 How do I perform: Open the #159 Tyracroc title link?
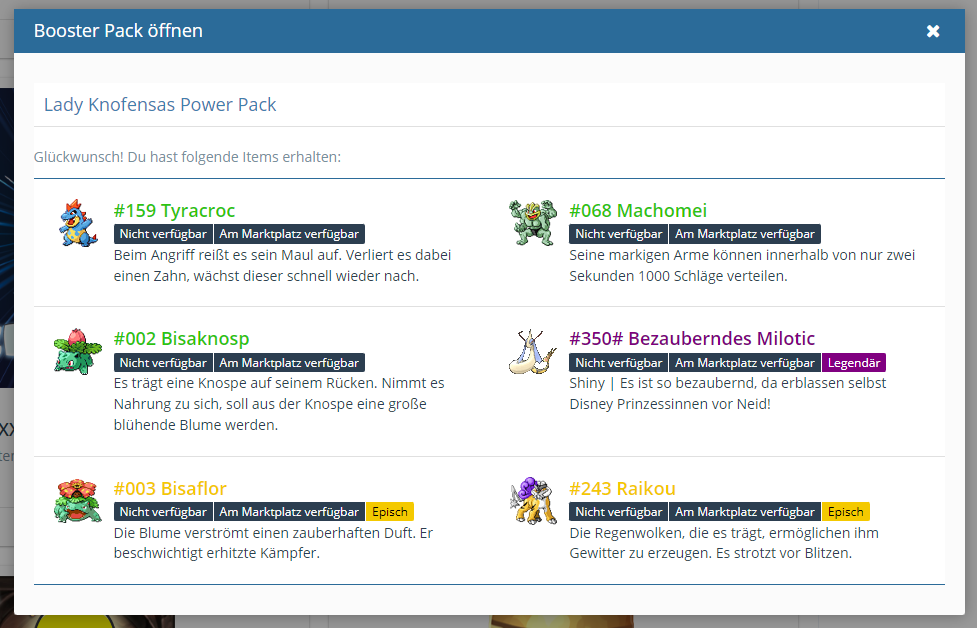[175, 211]
